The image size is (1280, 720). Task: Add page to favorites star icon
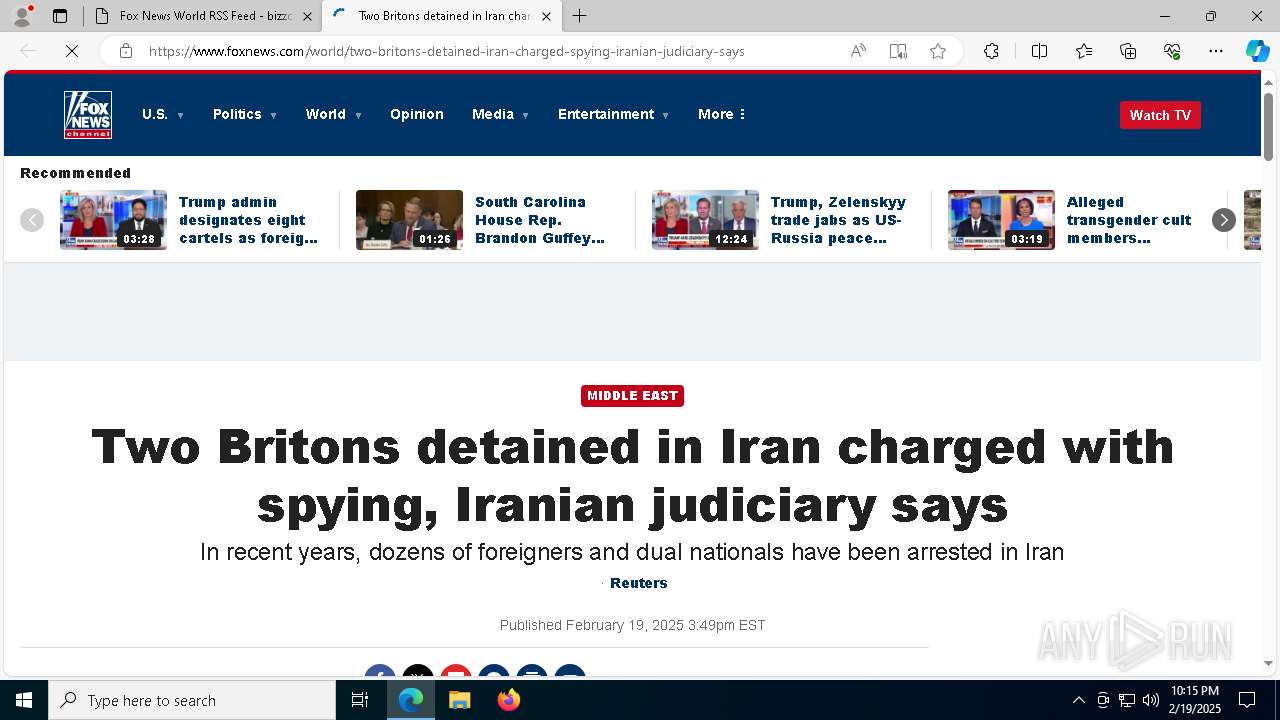point(938,51)
